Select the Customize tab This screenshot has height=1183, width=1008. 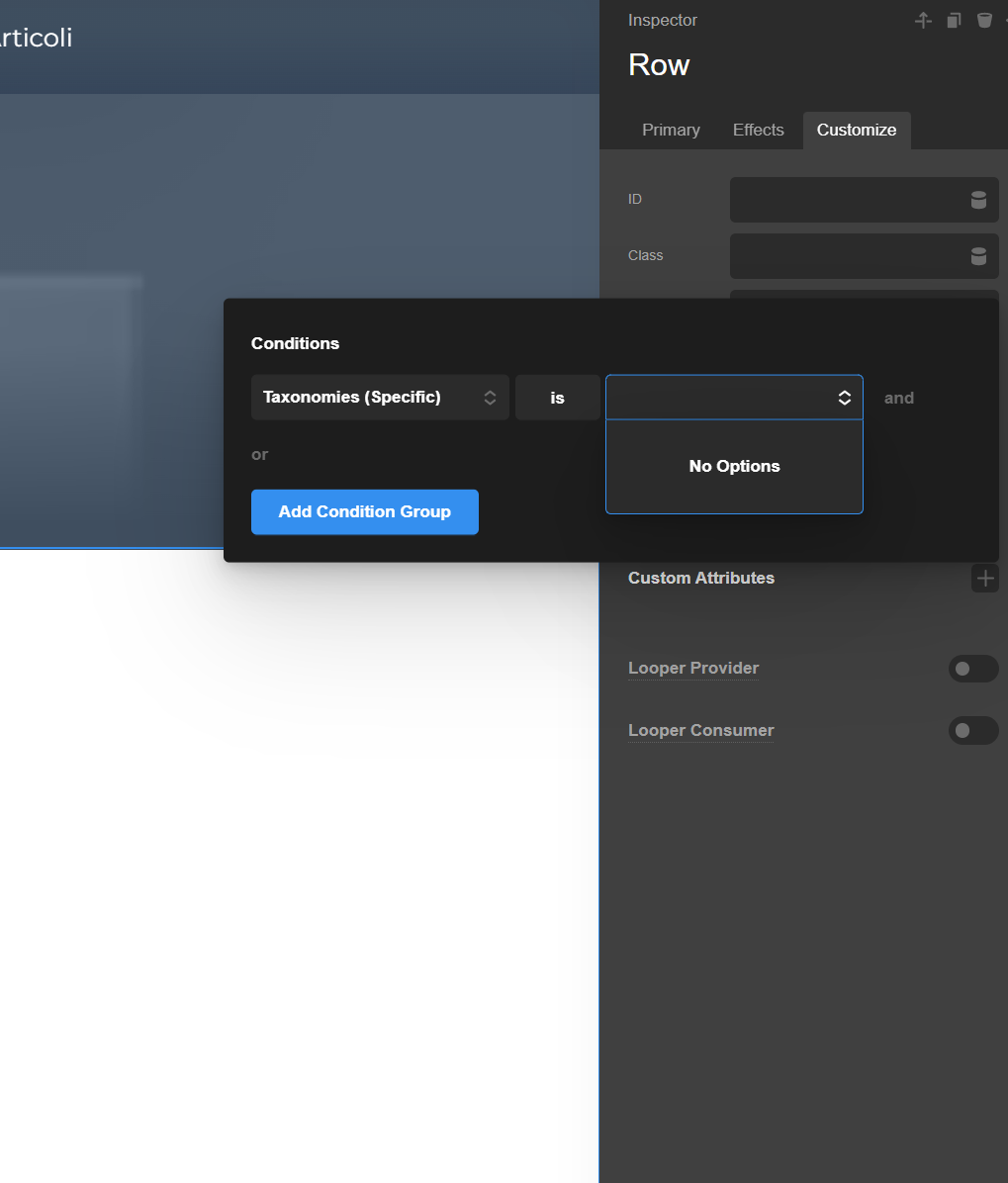point(856,131)
